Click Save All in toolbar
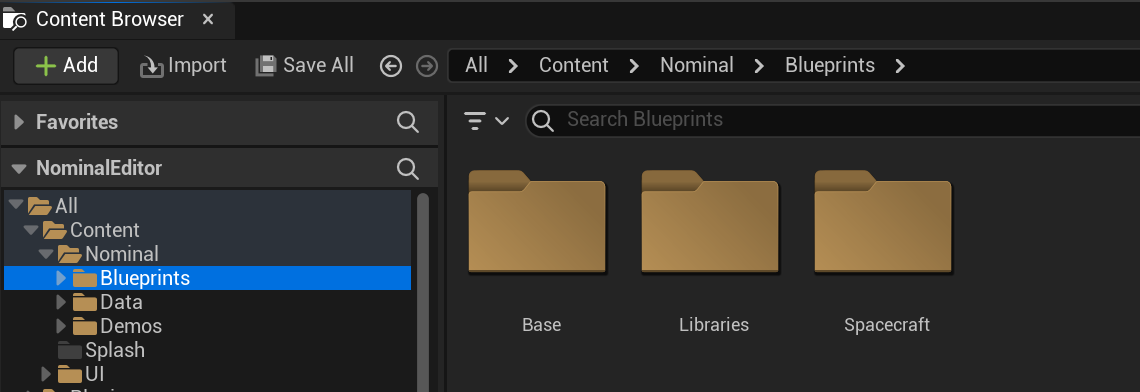The width and height of the screenshot is (1140, 392). [x=305, y=66]
